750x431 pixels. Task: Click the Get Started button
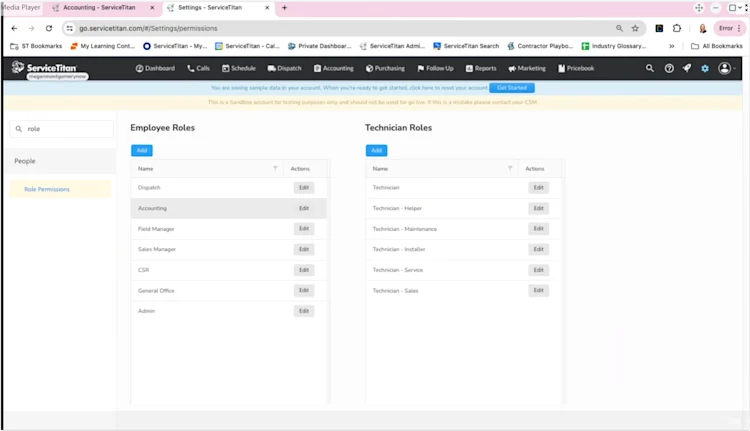click(x=512, y=88)
